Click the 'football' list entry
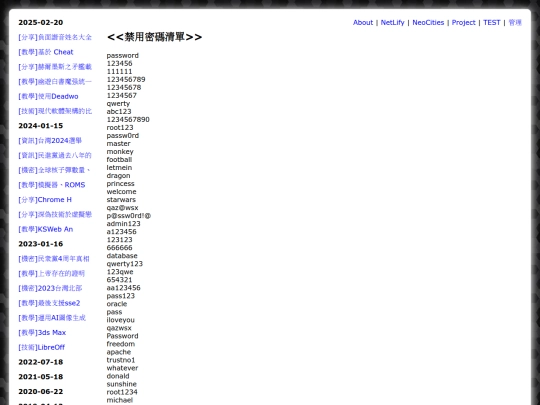This screenshot has width=540, height=405. tap(119, 159)
